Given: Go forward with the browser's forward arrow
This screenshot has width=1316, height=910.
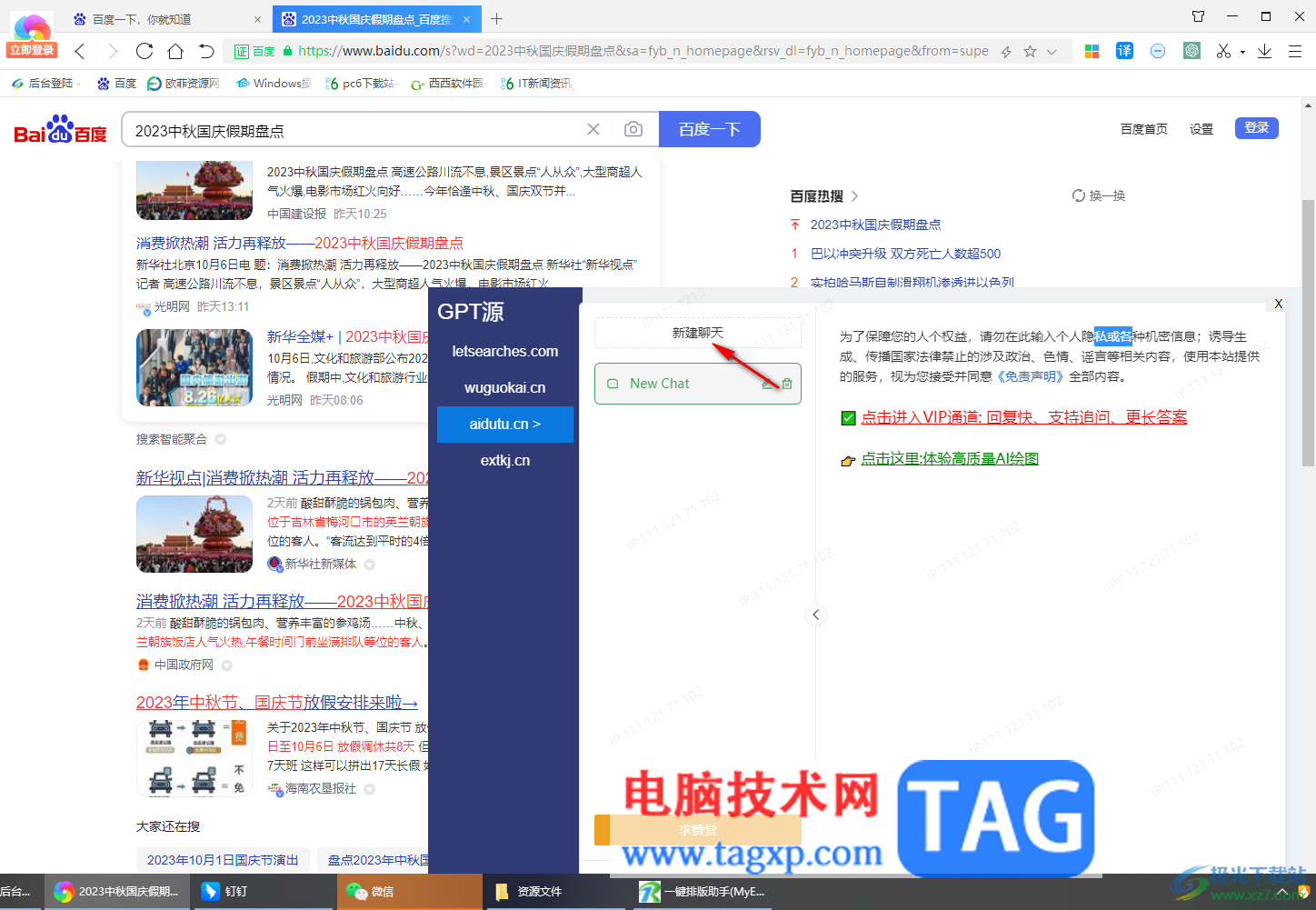Looking at the screenshot, I should [x=113, y=51].
